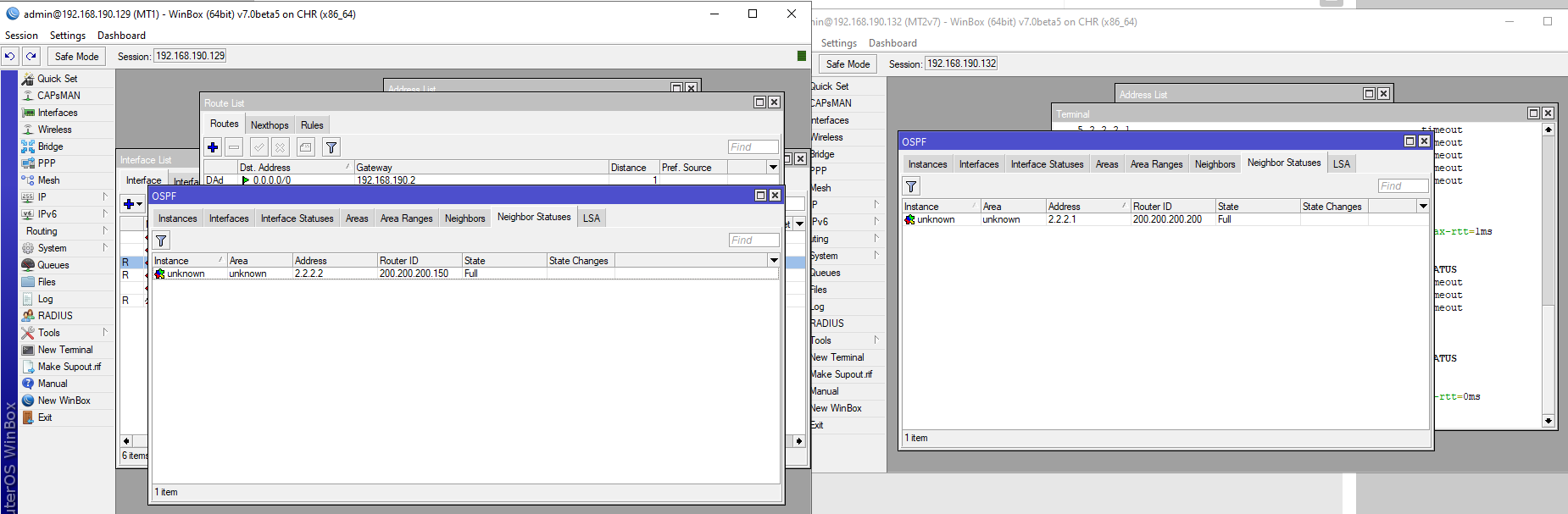Click the Find field in MT1 OSPF window
This screenshot has width=1568, height=514.
pos(753,240)
